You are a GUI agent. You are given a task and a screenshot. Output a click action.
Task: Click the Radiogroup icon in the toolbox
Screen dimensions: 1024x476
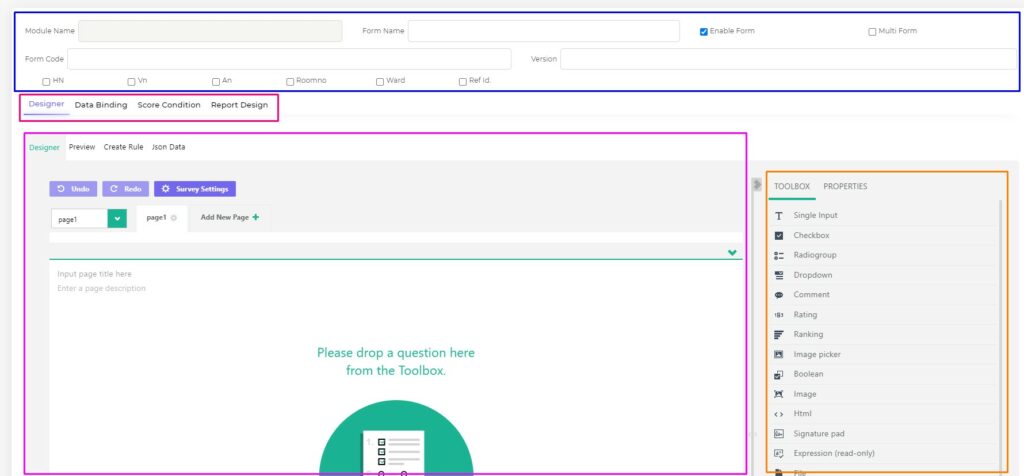click(779, 255)
